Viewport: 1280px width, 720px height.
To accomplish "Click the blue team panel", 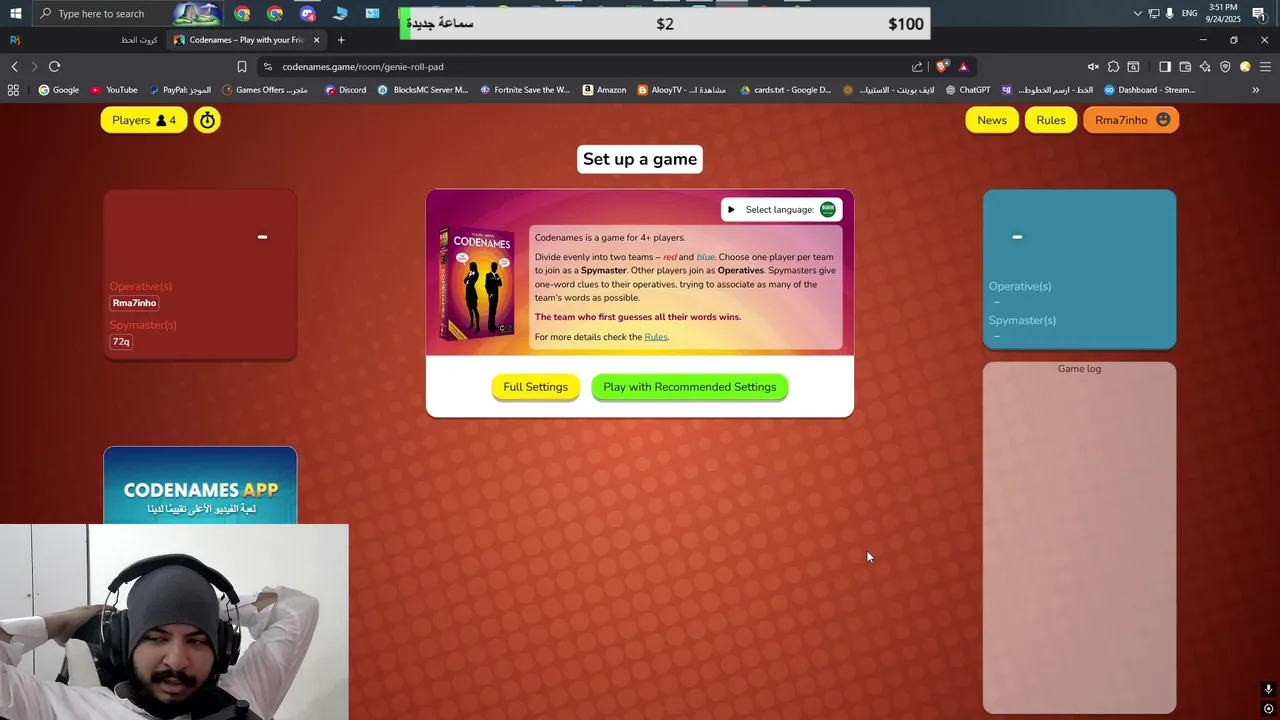I will [x=1079, y=269].
